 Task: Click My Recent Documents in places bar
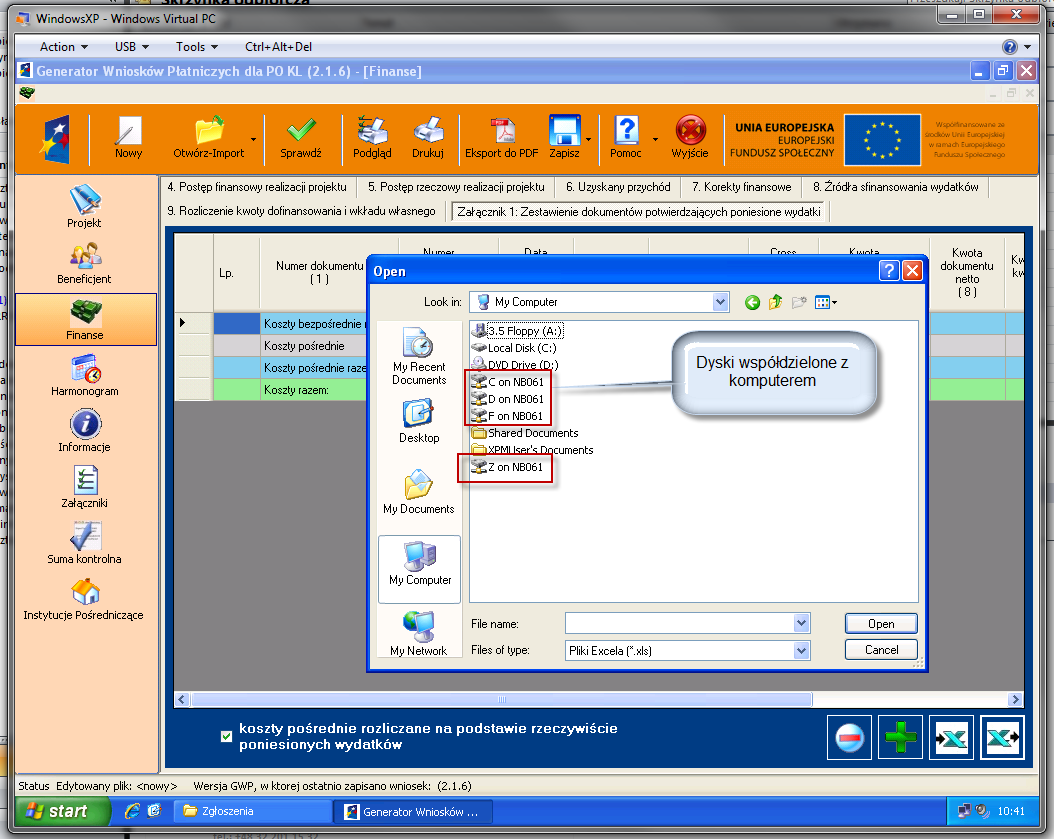click(419, 357)
